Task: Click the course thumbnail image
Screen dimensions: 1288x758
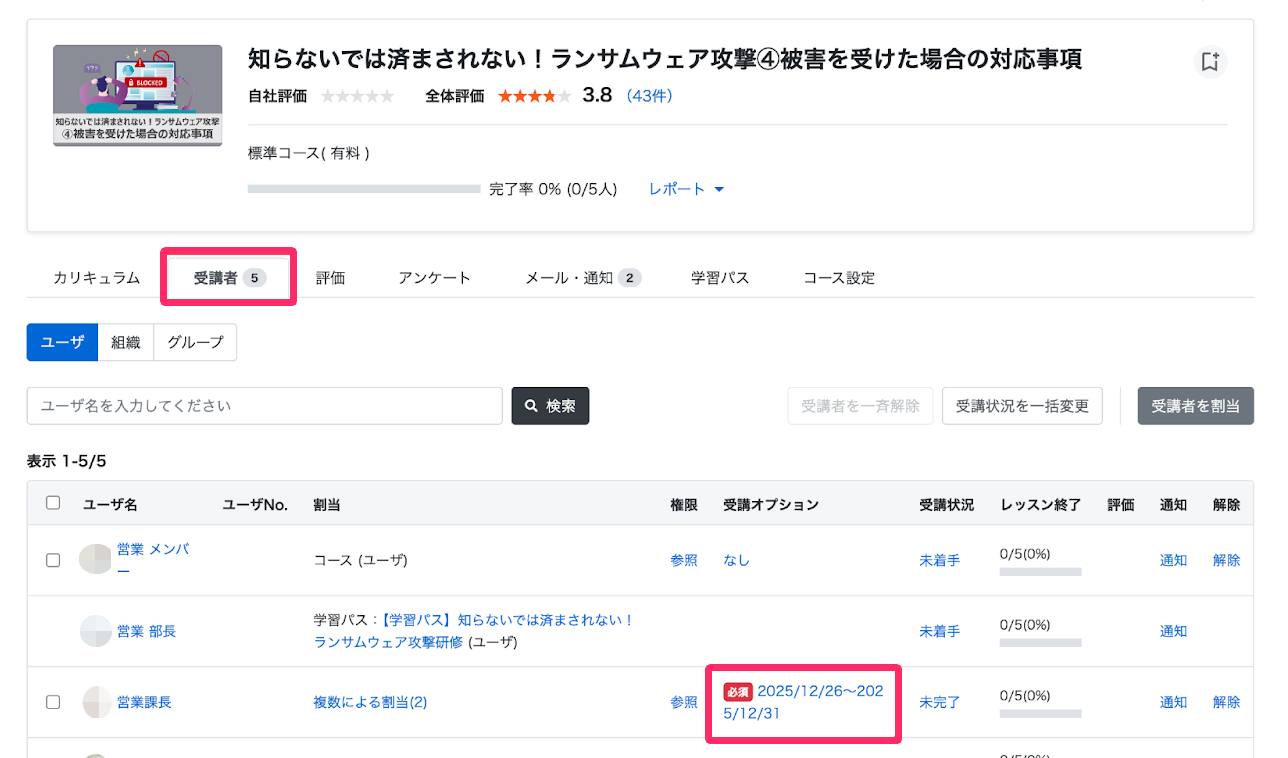Action: (138, 96)
